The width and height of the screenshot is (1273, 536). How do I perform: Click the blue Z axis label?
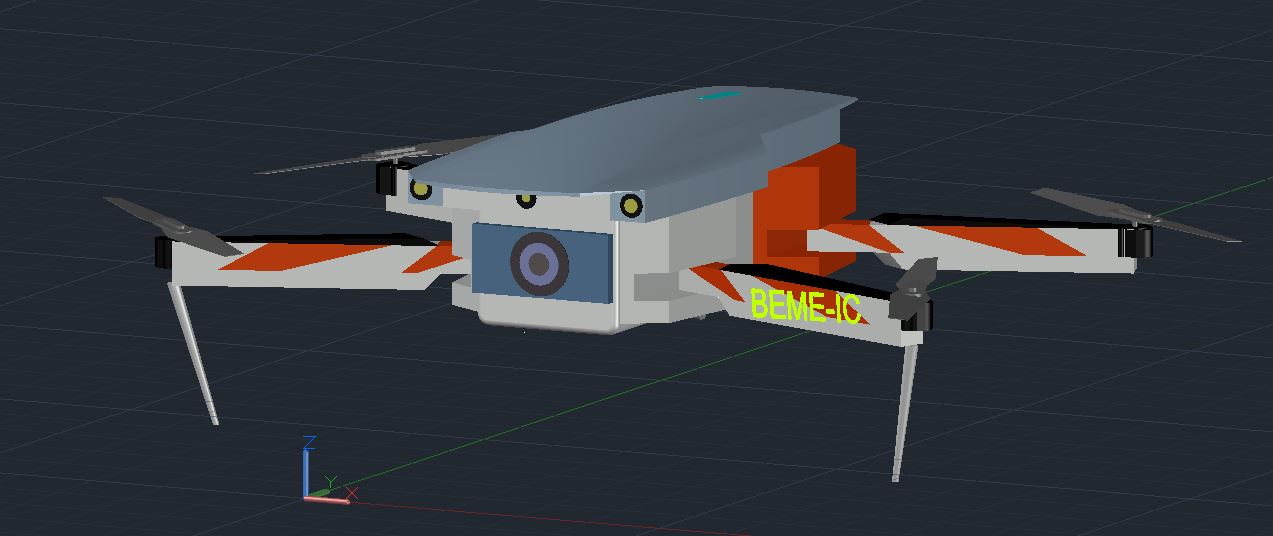[310, 443]
